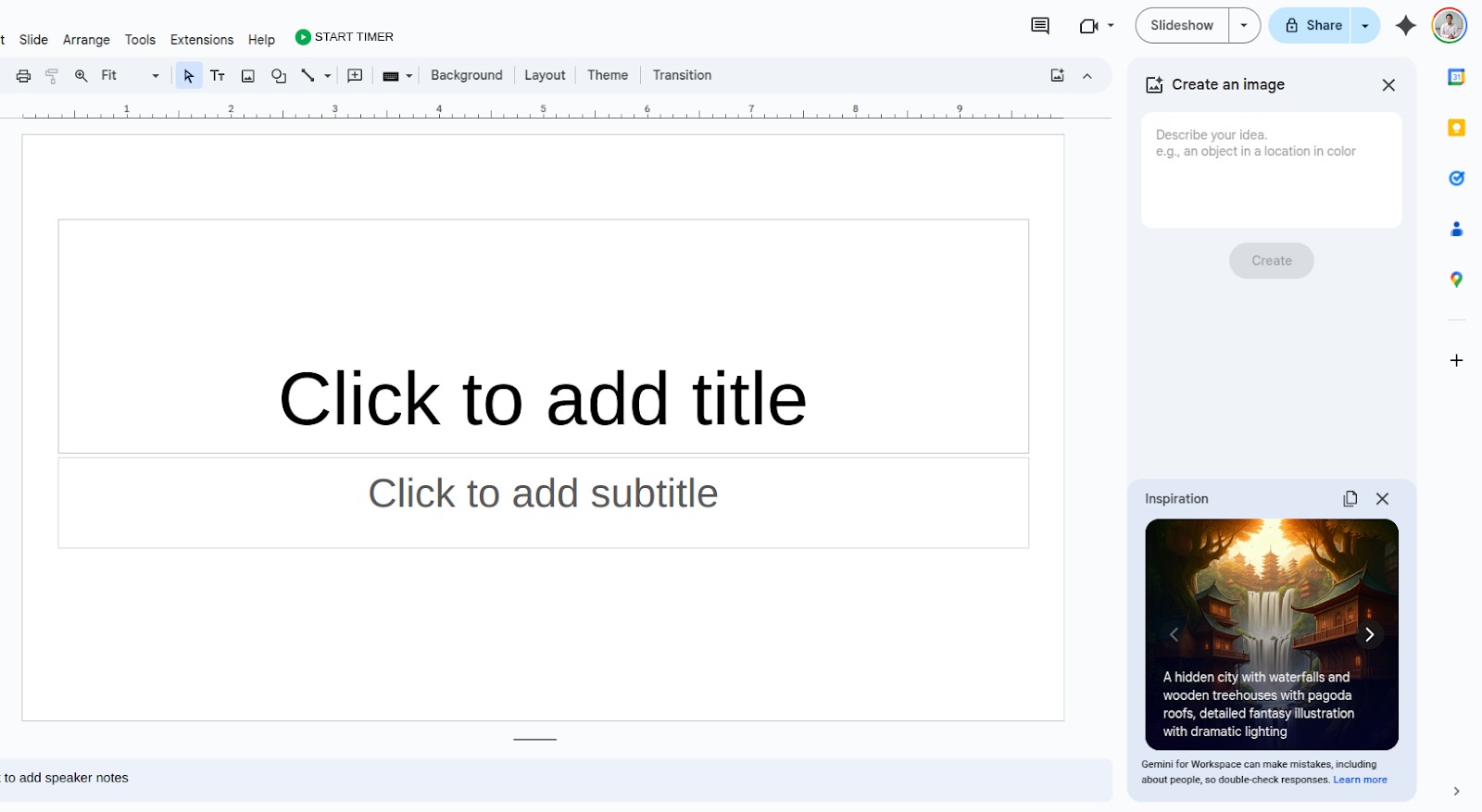Open the Transition panel

pos(682,75)
